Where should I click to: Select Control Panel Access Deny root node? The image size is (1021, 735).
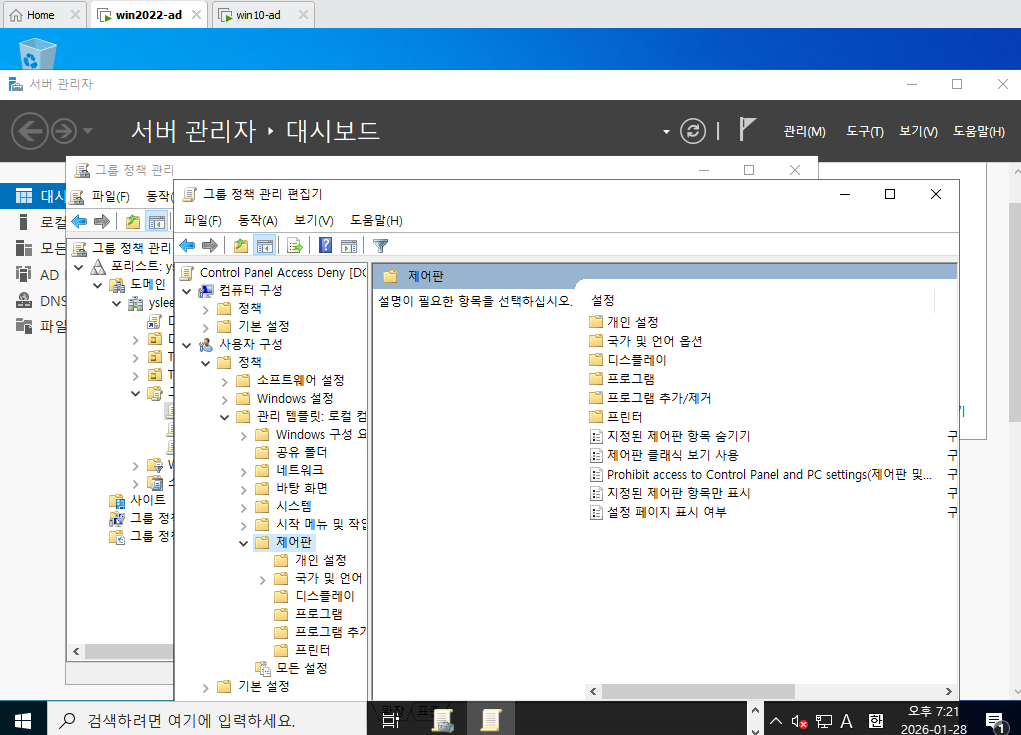[283, 273]
